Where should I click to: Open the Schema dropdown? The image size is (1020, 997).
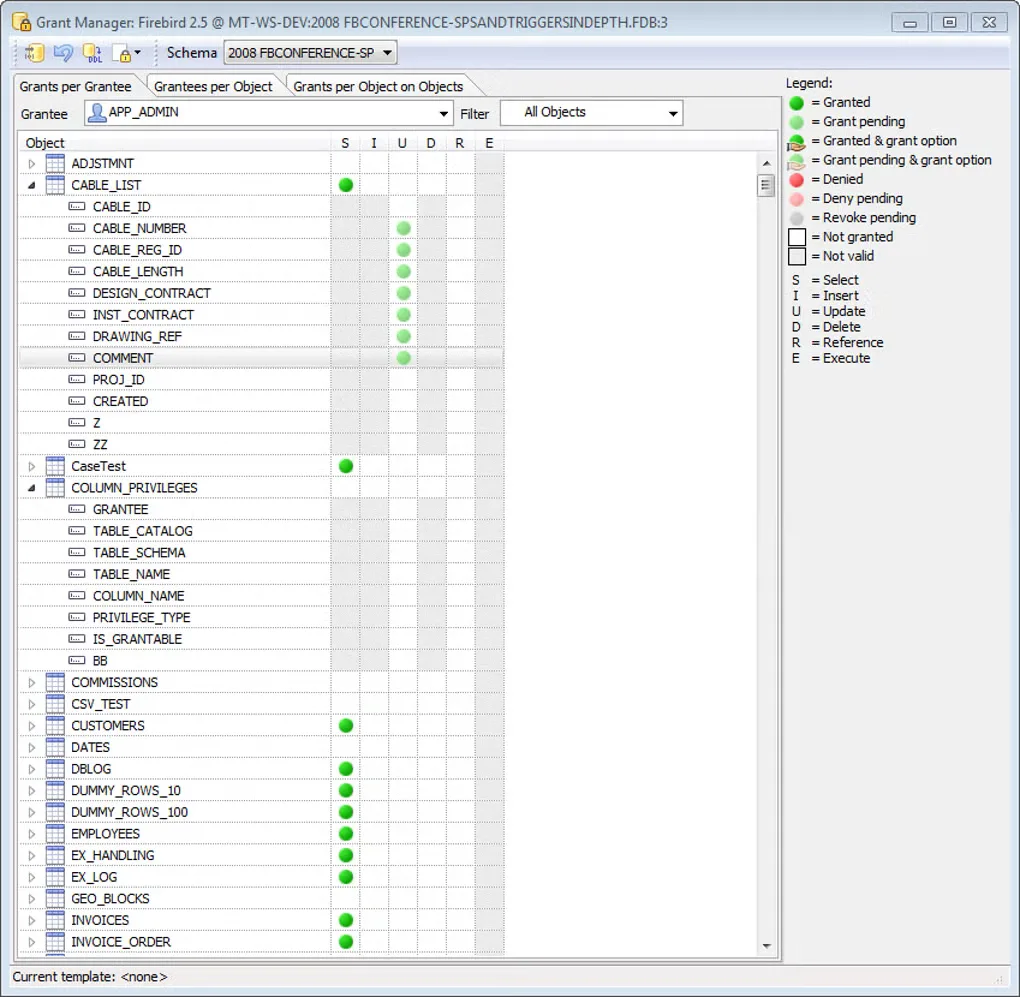point(310,53)
